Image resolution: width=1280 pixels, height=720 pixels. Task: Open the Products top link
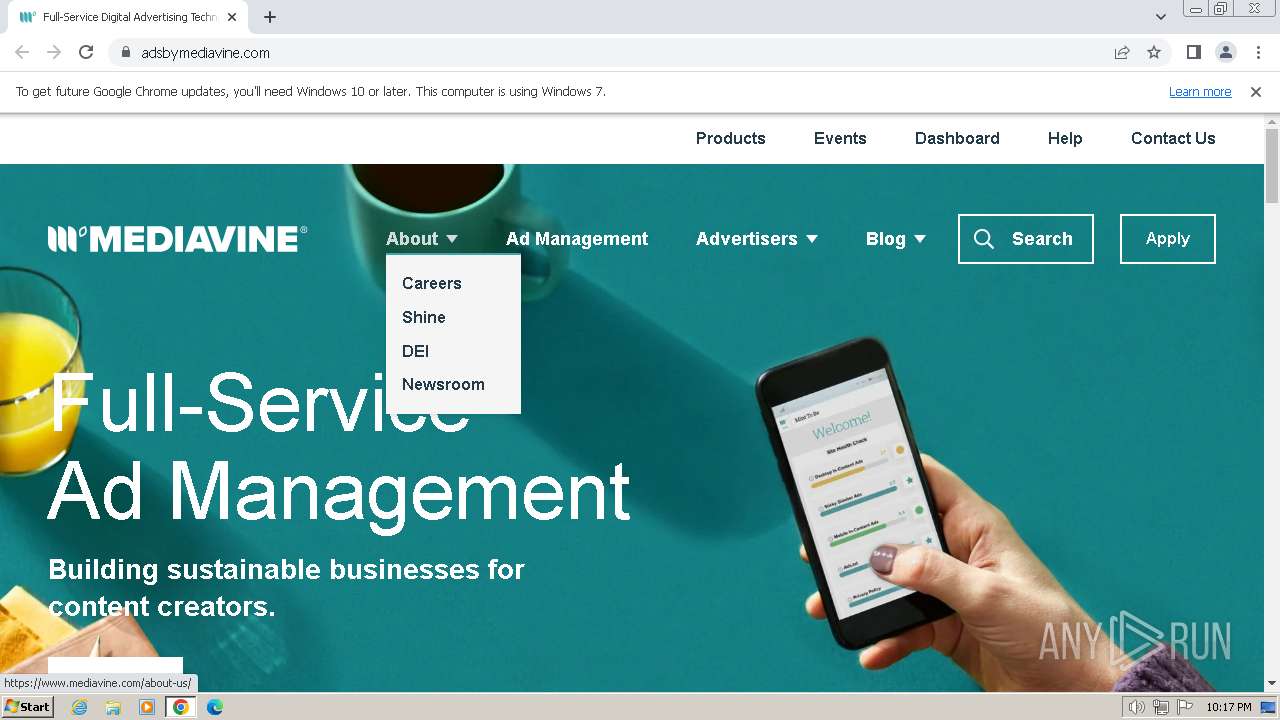[731, 138]
